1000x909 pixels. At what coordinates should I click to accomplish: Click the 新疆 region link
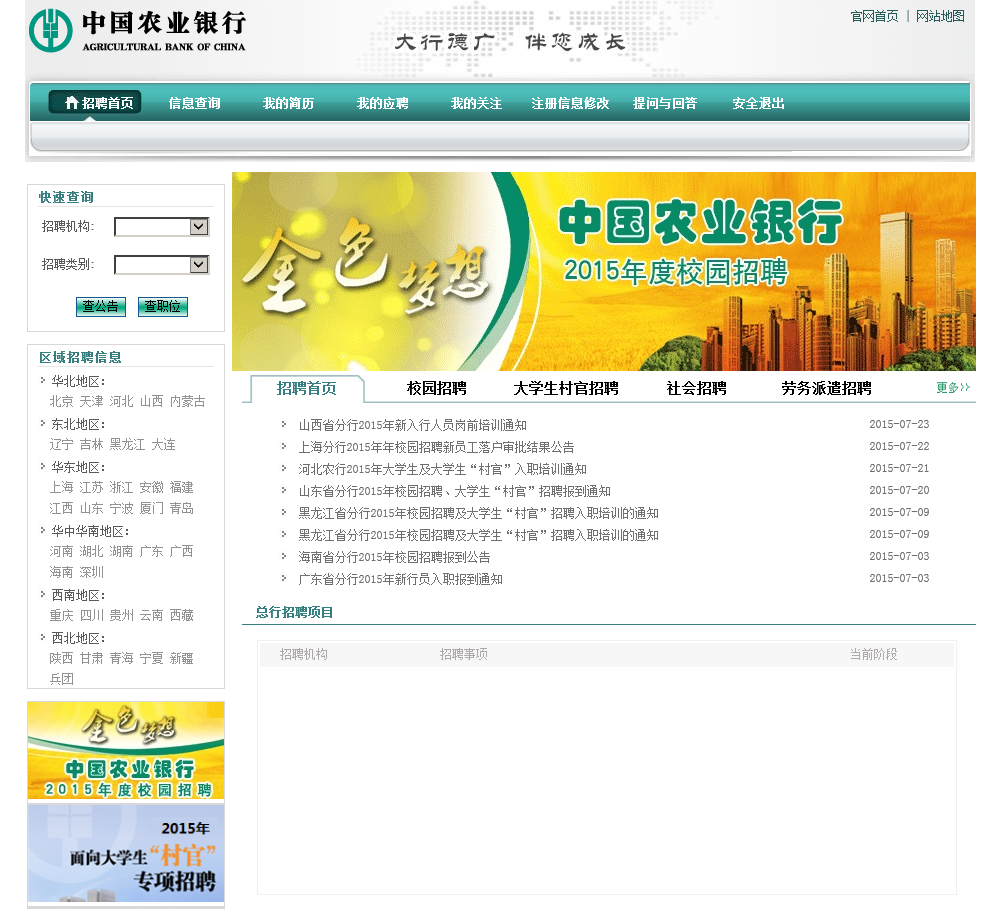(181, 658)
